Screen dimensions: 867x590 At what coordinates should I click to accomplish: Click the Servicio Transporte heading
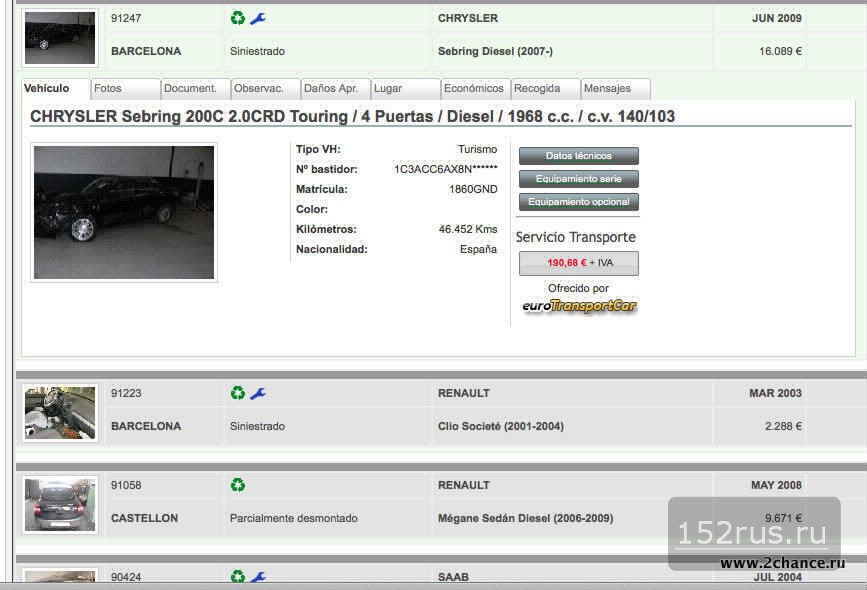coord(576,237)
